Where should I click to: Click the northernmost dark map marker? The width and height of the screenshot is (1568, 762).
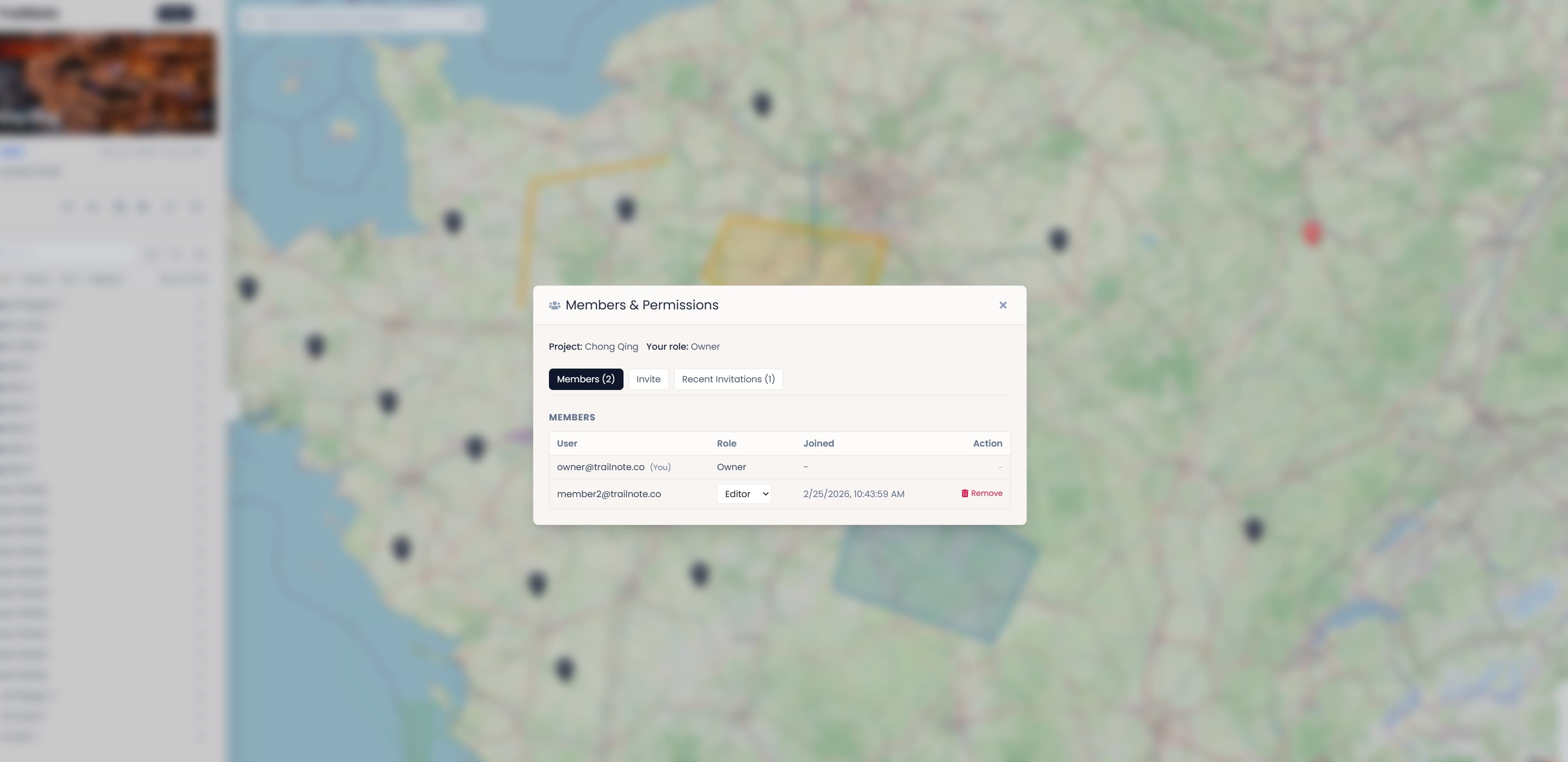[762, 103]
